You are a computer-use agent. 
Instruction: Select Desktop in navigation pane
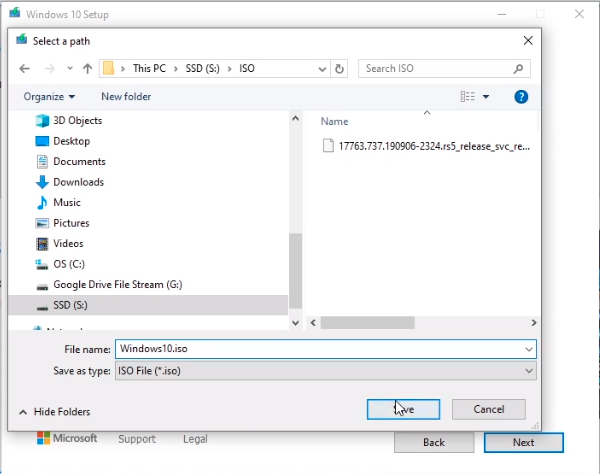[x=72, y=141]
